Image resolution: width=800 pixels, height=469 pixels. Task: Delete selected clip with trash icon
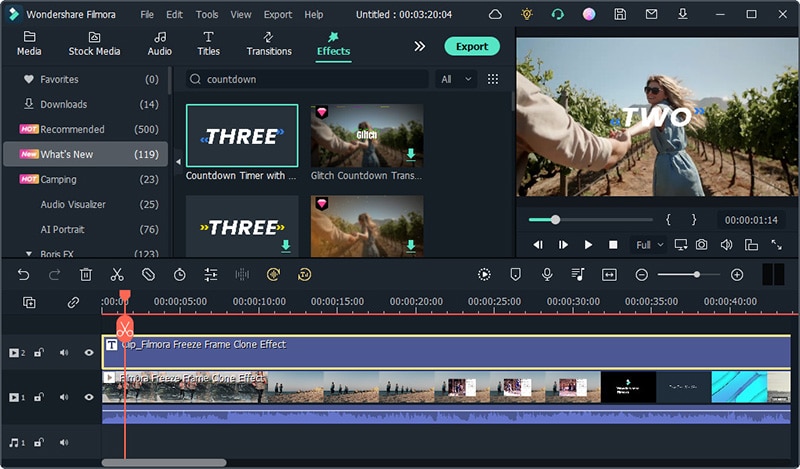coord(86,275)
